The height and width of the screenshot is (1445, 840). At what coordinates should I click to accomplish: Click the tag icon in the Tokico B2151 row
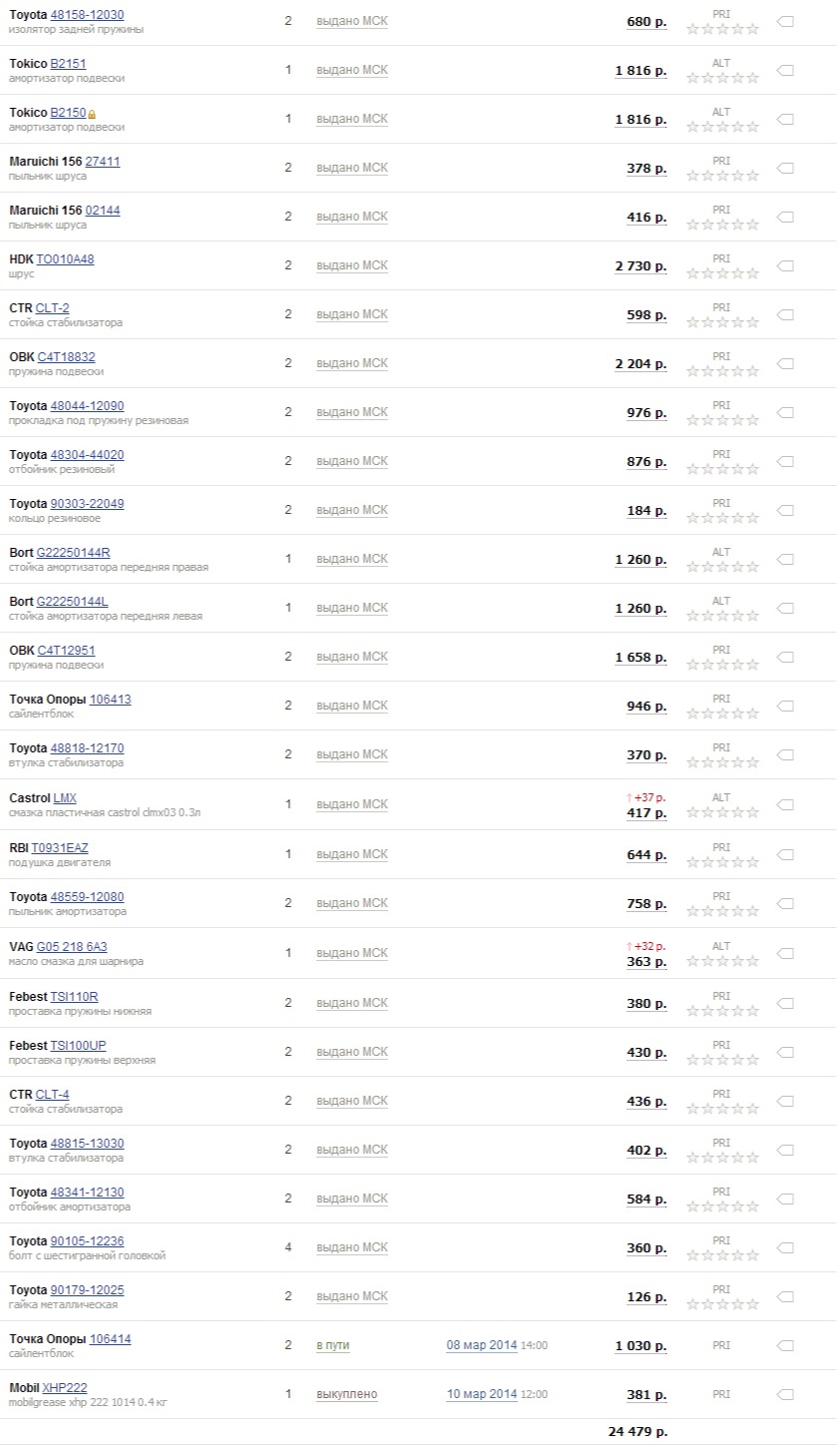point(785,70)
